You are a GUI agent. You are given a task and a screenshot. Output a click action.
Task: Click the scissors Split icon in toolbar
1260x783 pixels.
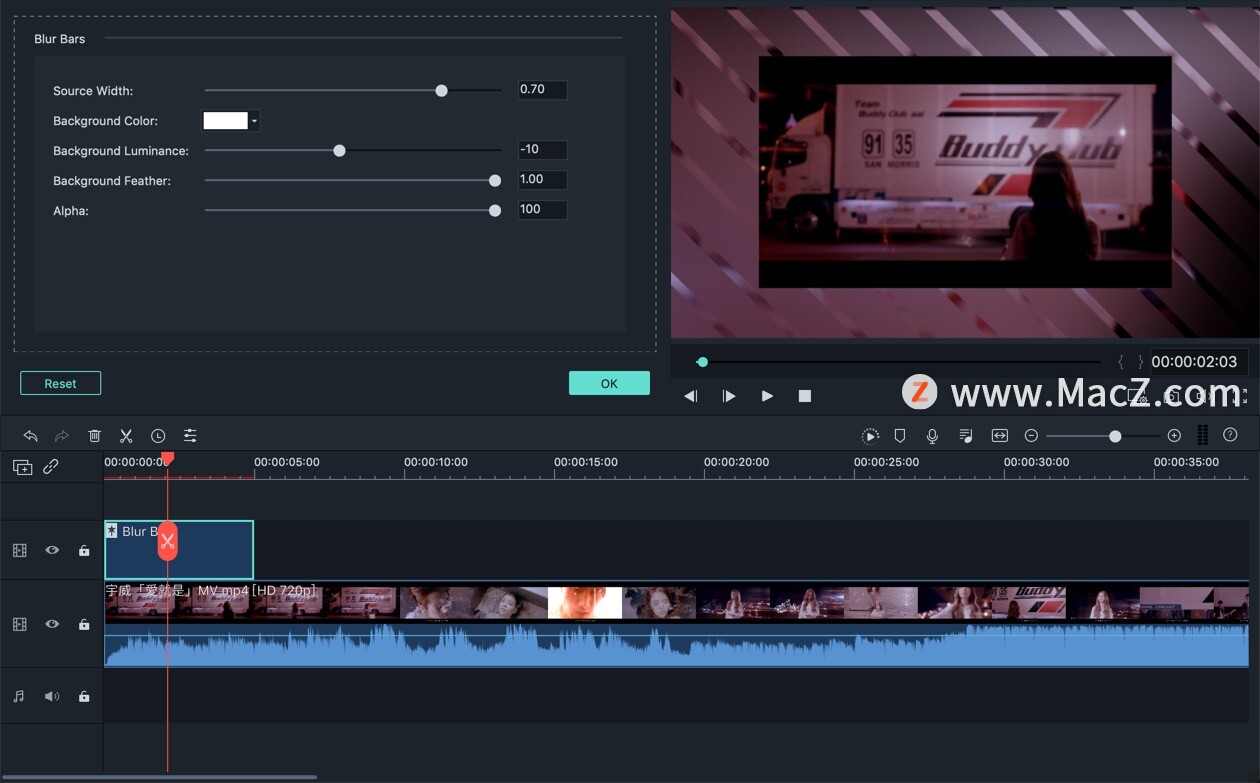coord(126,436)
